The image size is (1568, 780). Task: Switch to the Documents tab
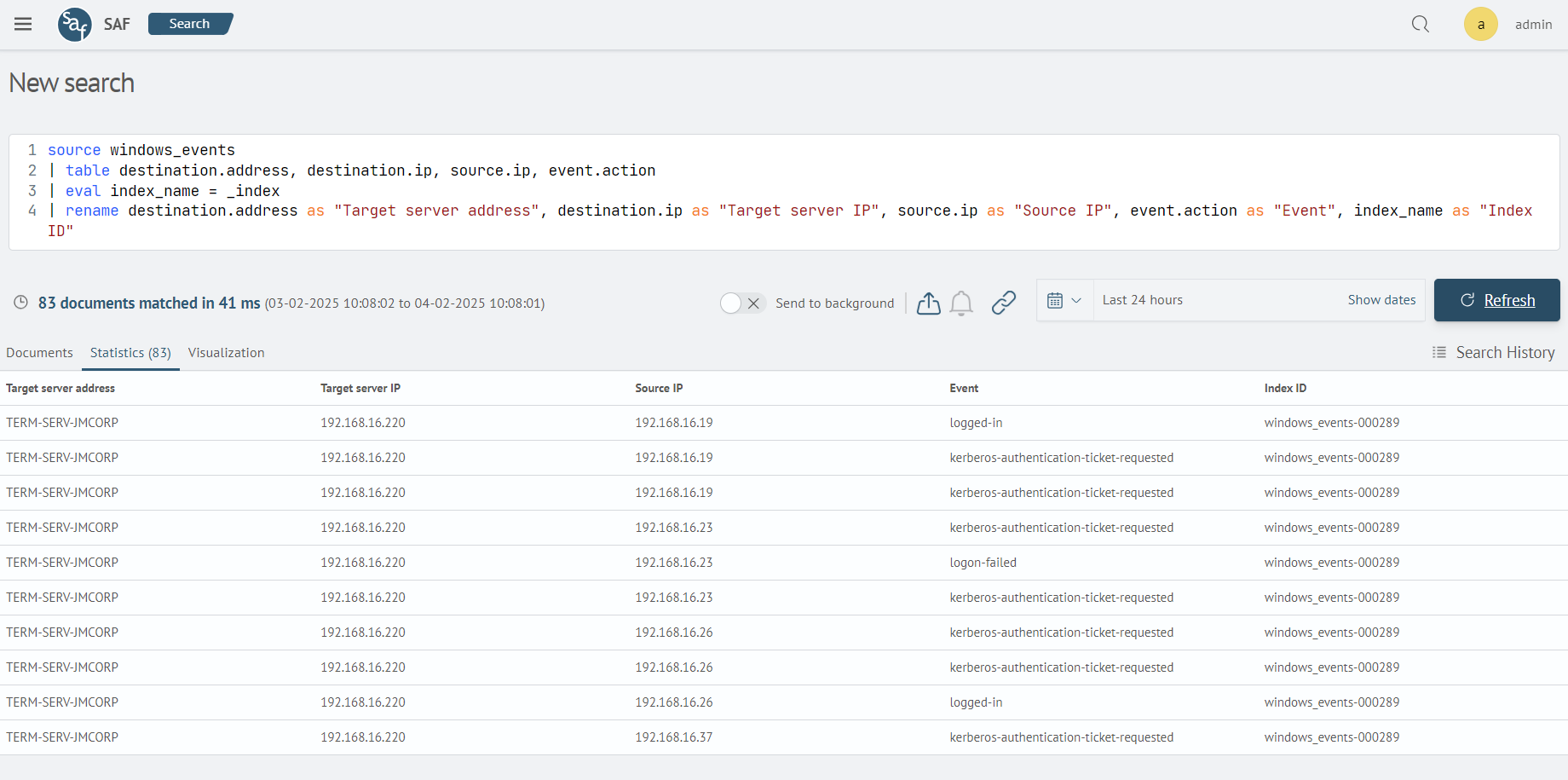[x=39, y=353]
